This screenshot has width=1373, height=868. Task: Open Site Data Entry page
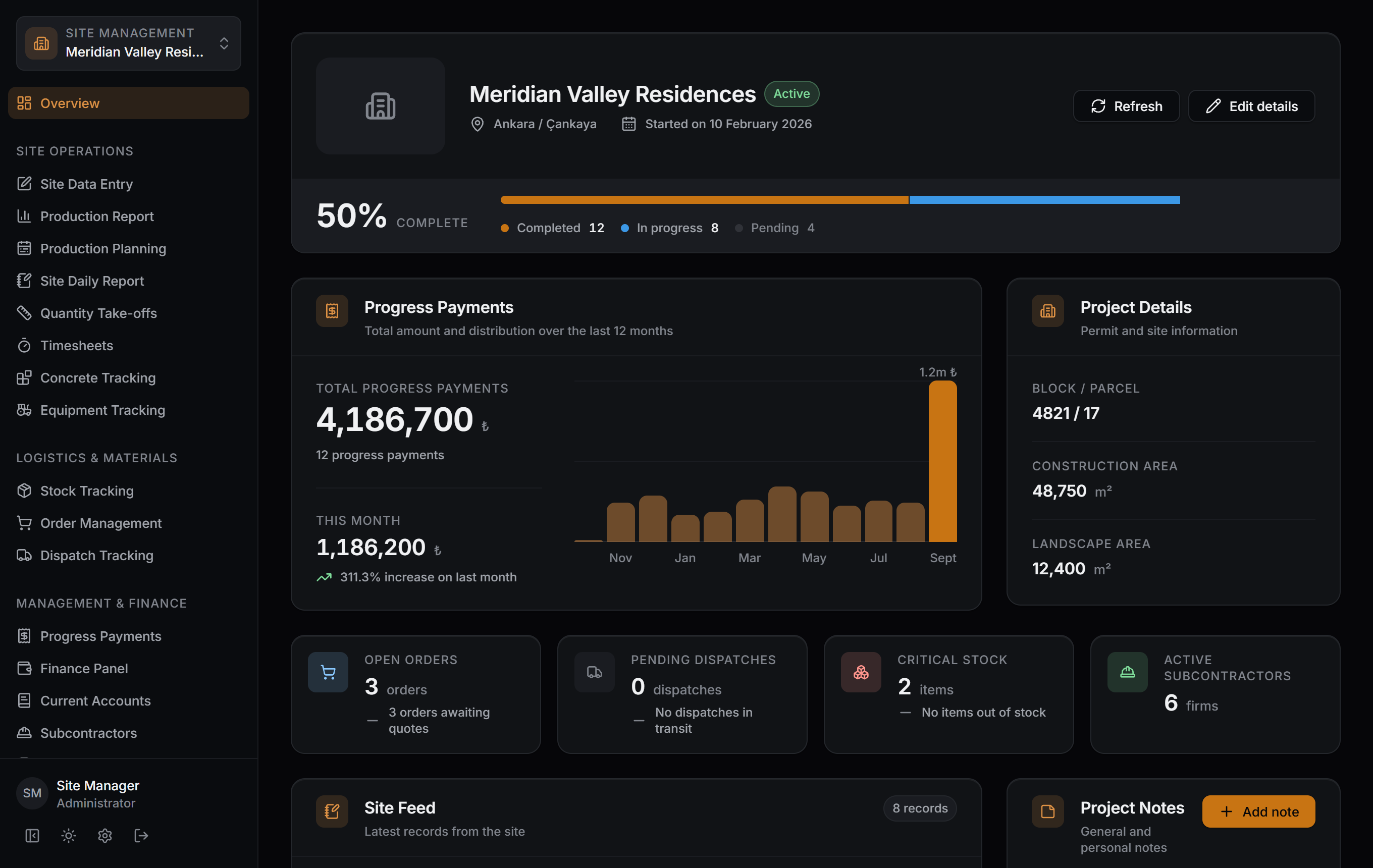[x=128, y=184]
